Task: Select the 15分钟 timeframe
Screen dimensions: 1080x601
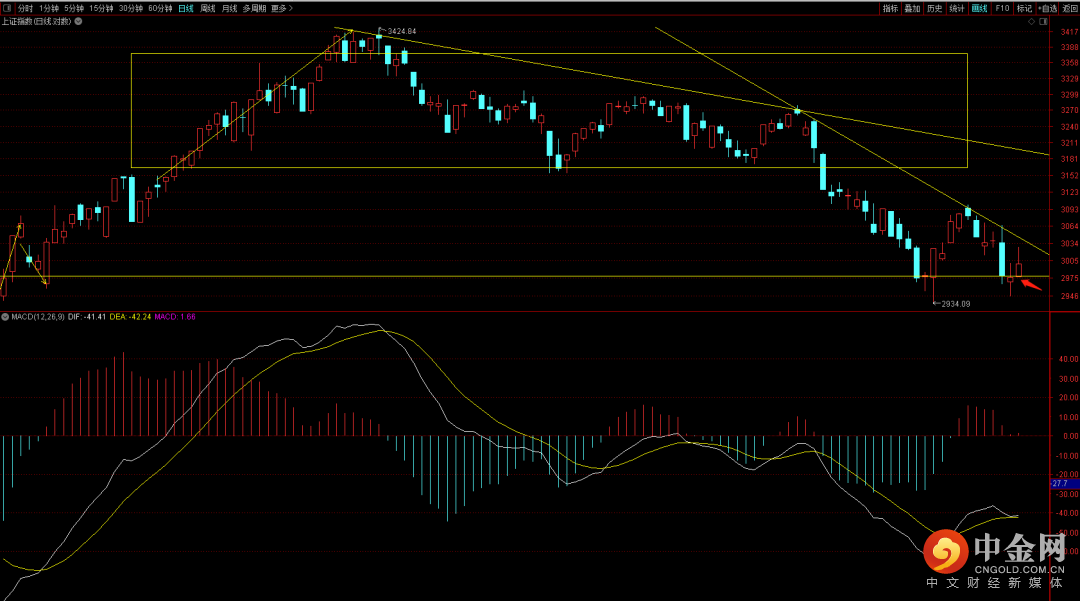Action: [102, 8]
